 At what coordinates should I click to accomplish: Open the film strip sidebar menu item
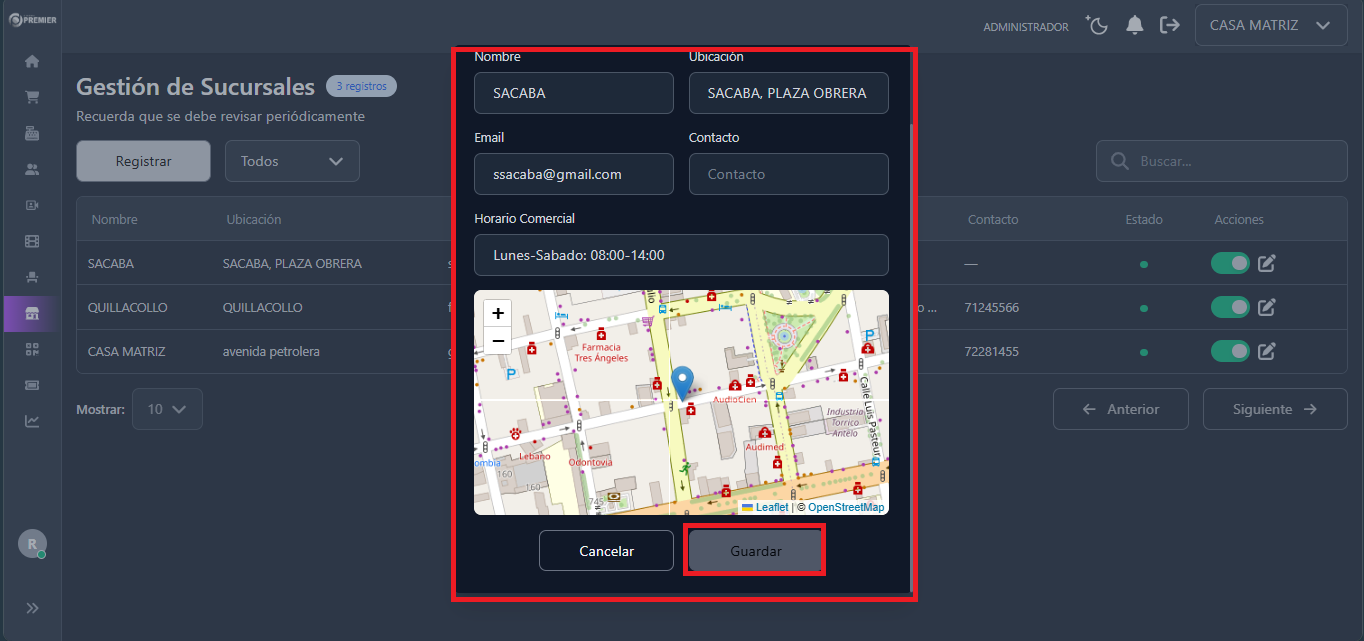tap(32, 241)
